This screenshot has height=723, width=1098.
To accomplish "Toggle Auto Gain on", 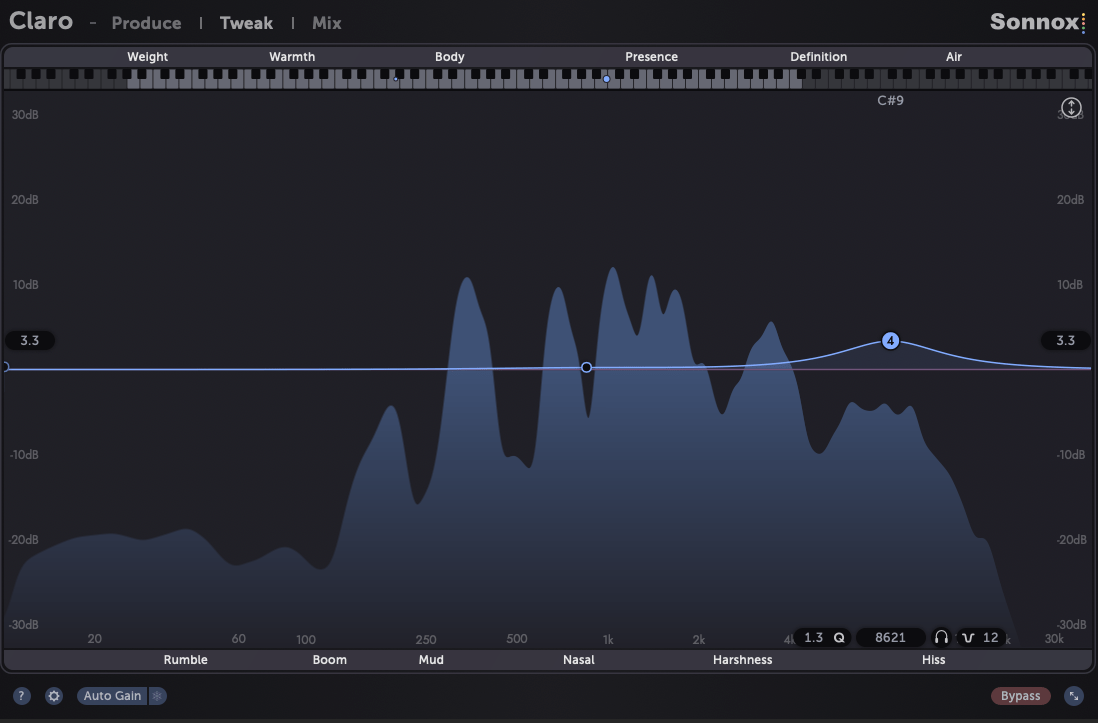I will (x=112, y=695).
